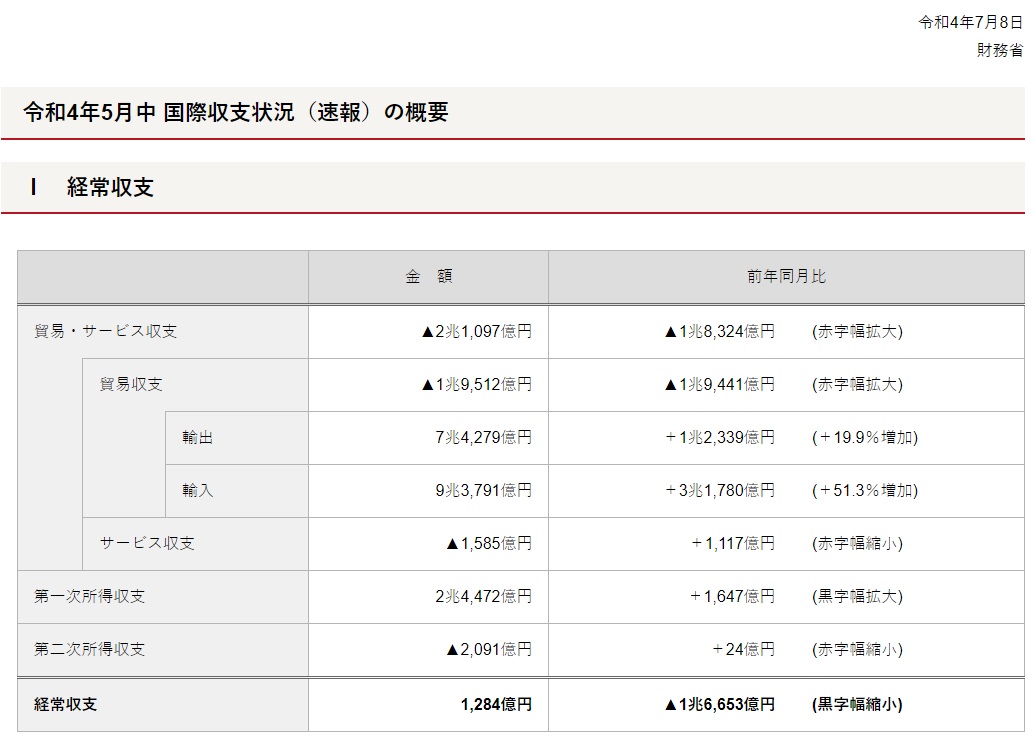Click the 前年同月比 column header
The image size is (1034, 746).
coord(786,277)
